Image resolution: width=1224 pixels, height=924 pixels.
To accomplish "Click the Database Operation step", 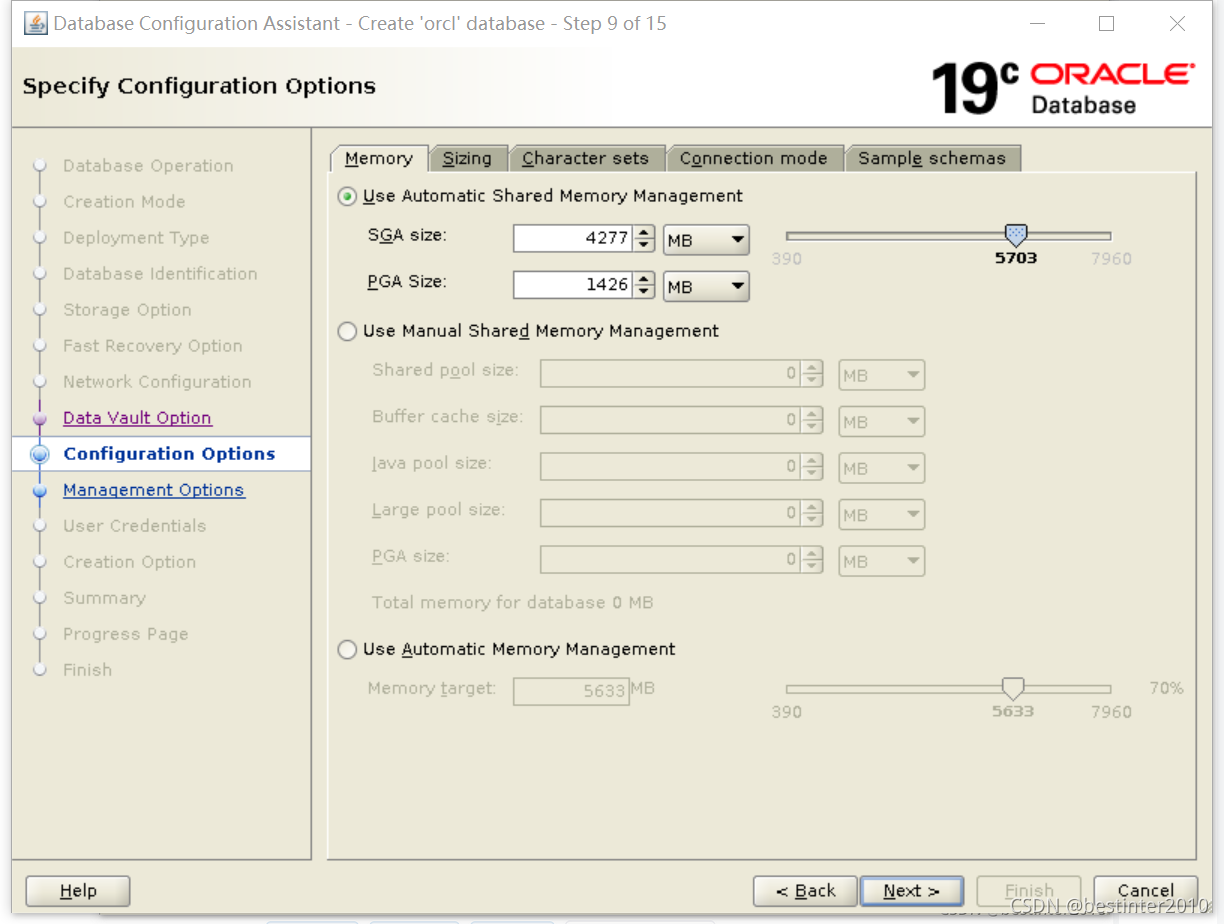I will pos(148,166).
